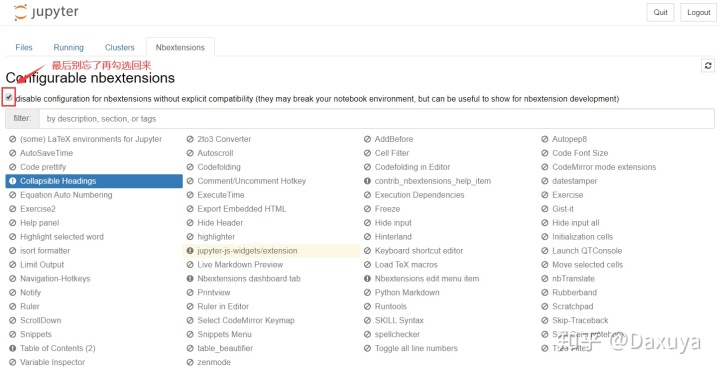The width and height of the screenshot is (720, 374).
Task: Select Collapsible Headings extension
Action: 94,181
